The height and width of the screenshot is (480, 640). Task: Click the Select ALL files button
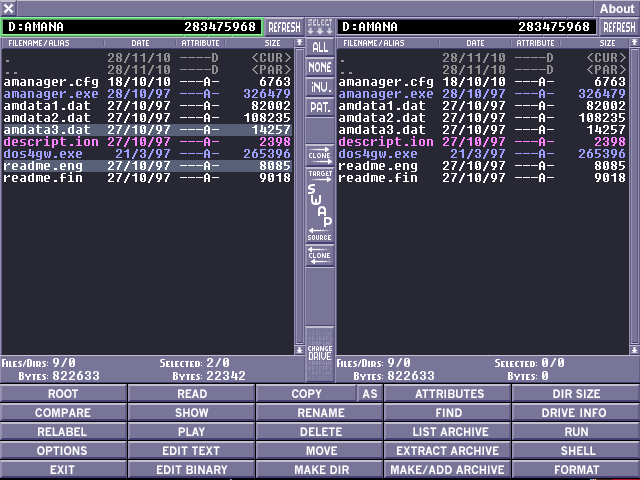320,47
